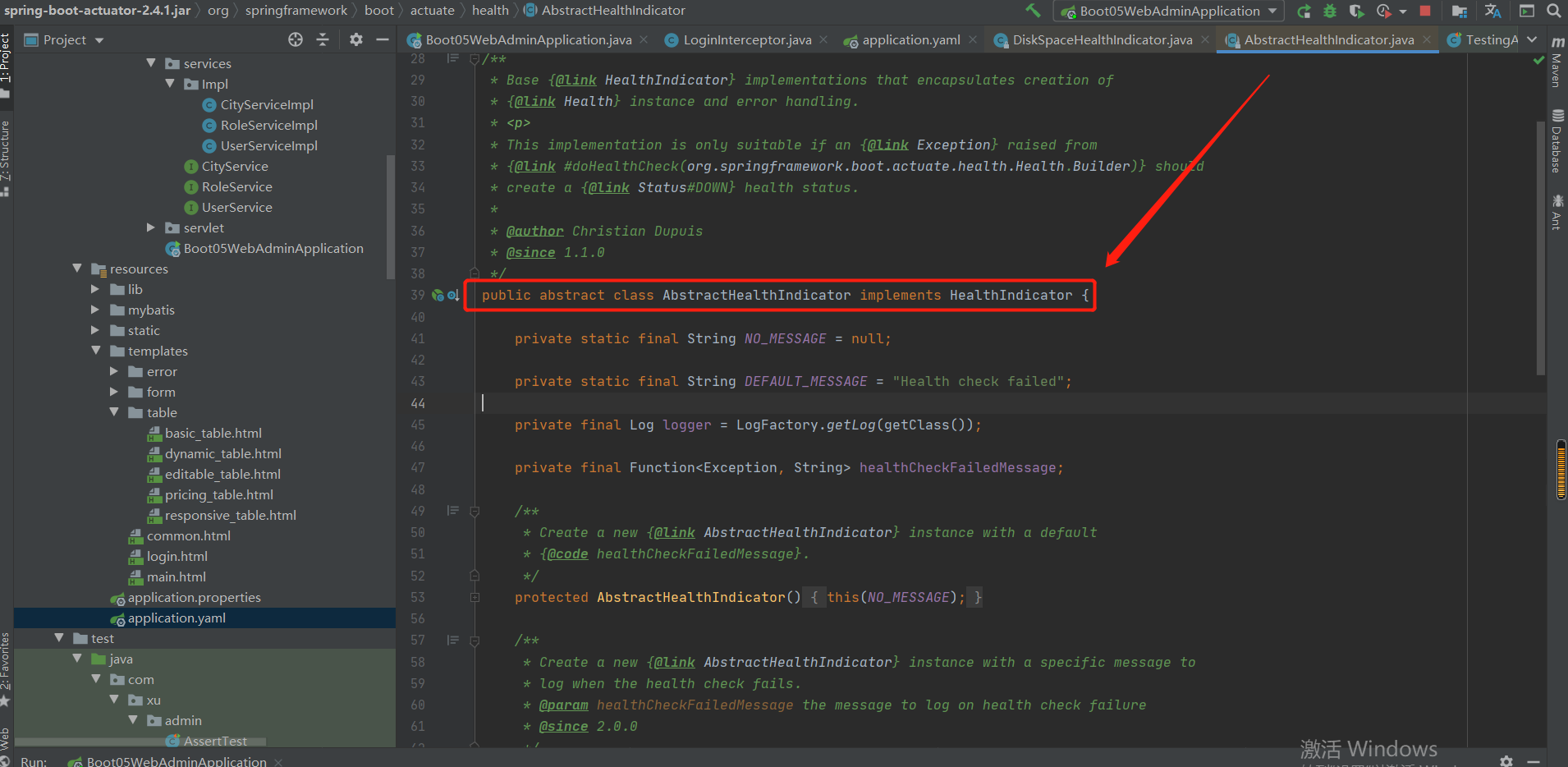Expand the servlet folder
Screen dimensions: 1568x767
(151, 227)
